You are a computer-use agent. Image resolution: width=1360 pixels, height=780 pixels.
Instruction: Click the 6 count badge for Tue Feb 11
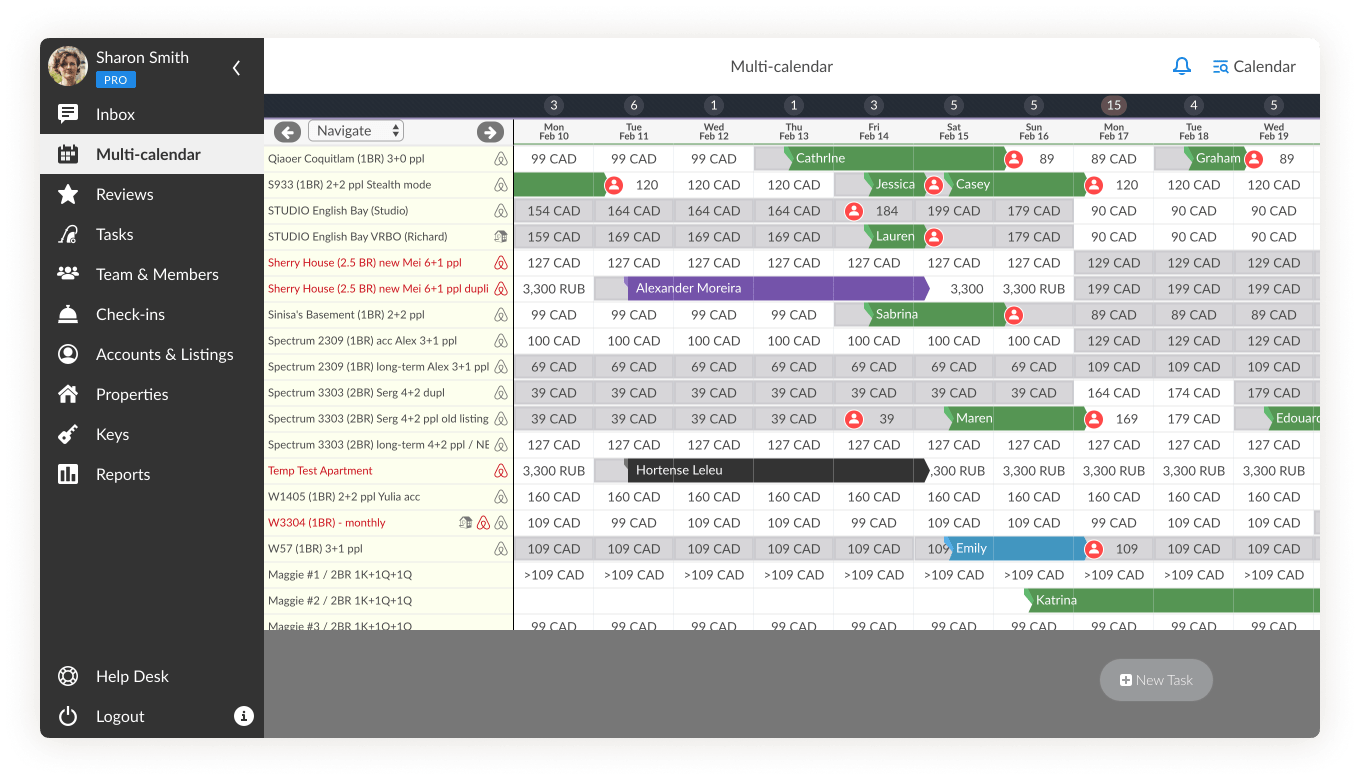pyautogui.click(x=633, y=105)
